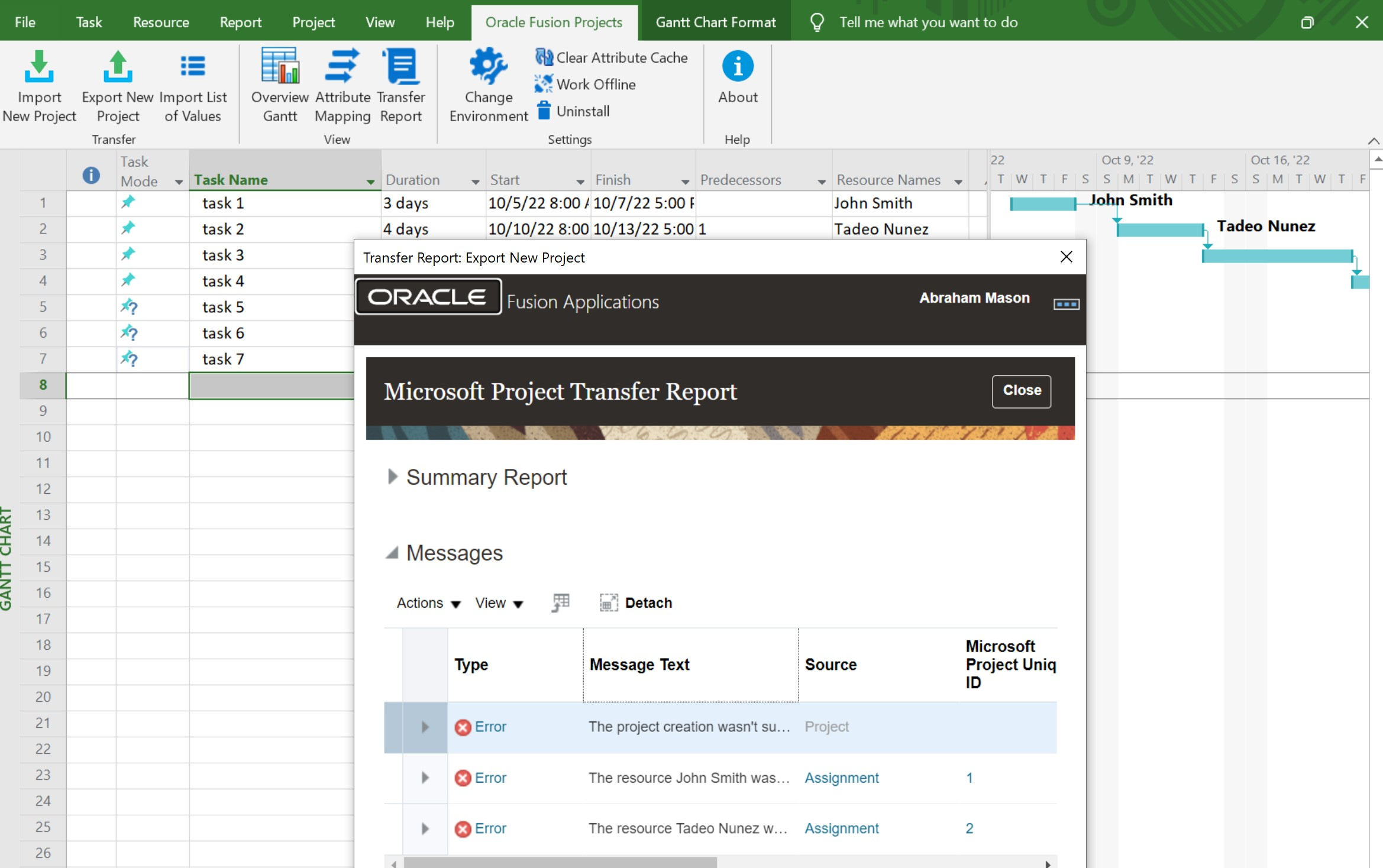This screenshot has width=1383, height=868.
Task: Click the unique ID link 1
Action: (969, 778)
